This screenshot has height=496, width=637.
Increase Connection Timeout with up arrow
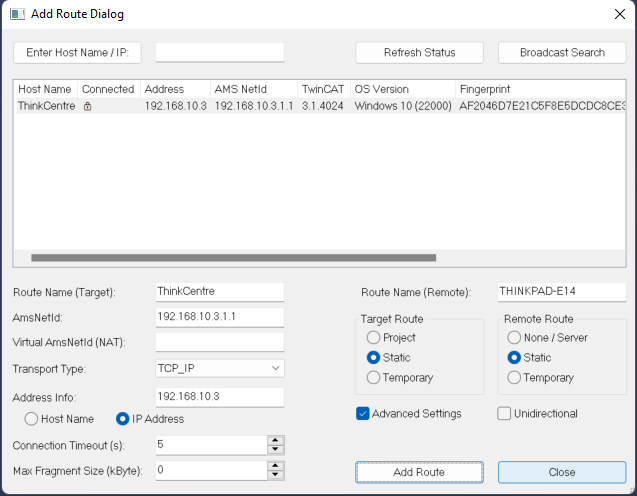click(x=275, y=440)
